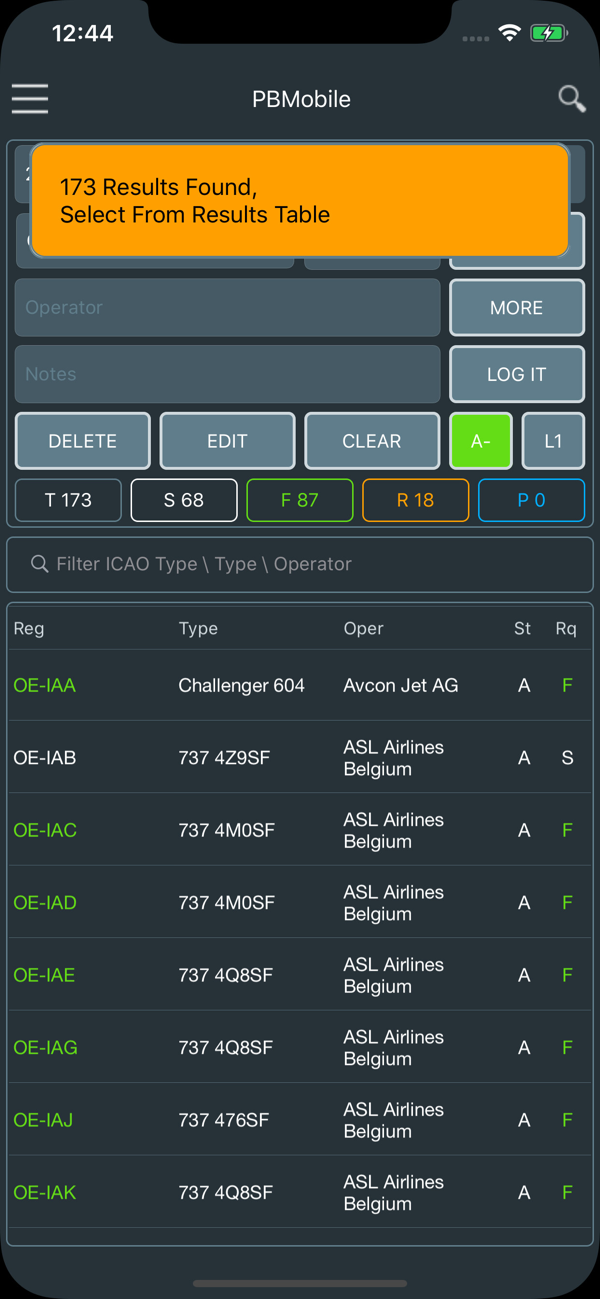Click the PBMobile title

tap(301, 99)
